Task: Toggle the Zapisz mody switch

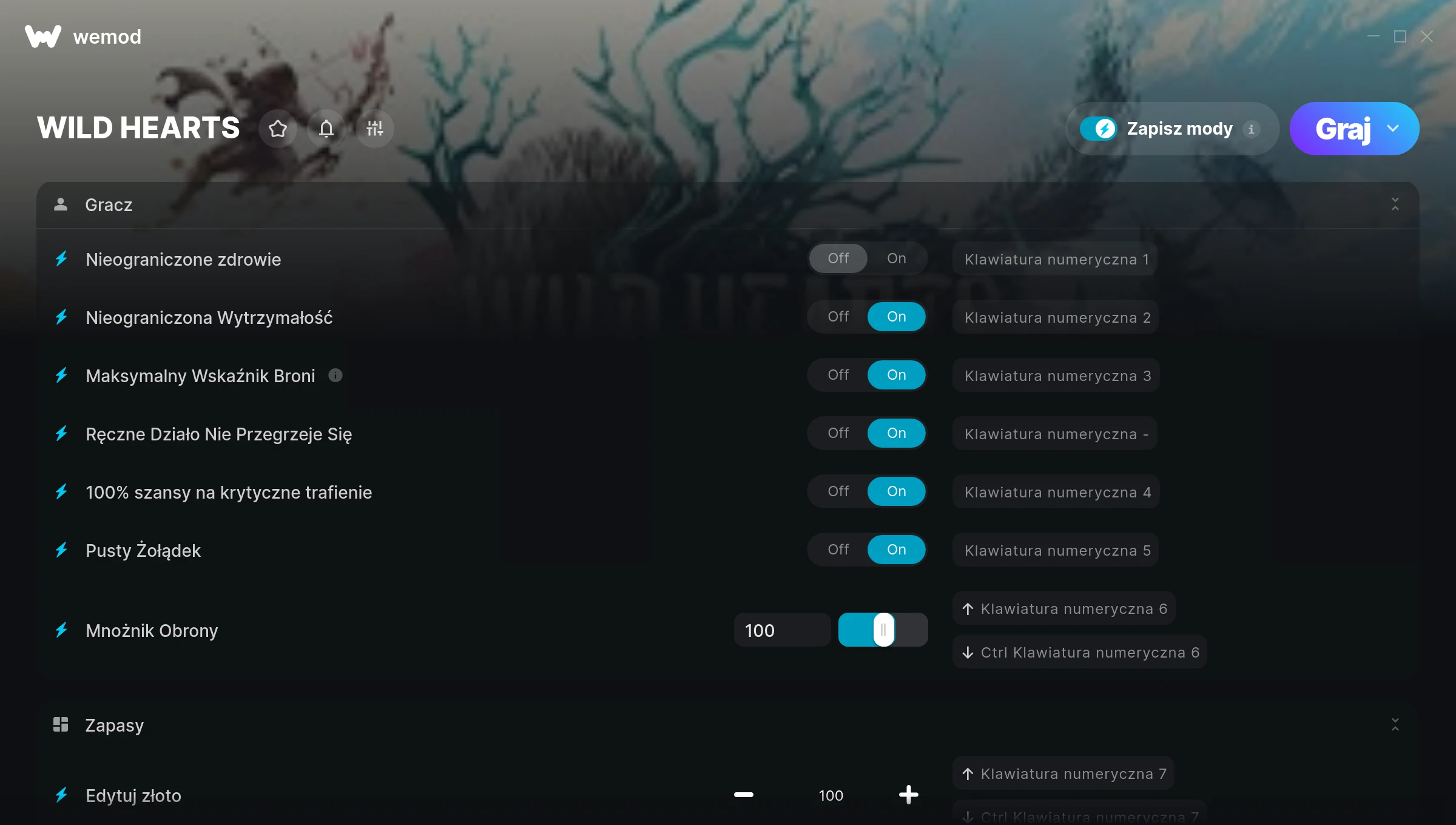Action: (x=1098, y=129)
